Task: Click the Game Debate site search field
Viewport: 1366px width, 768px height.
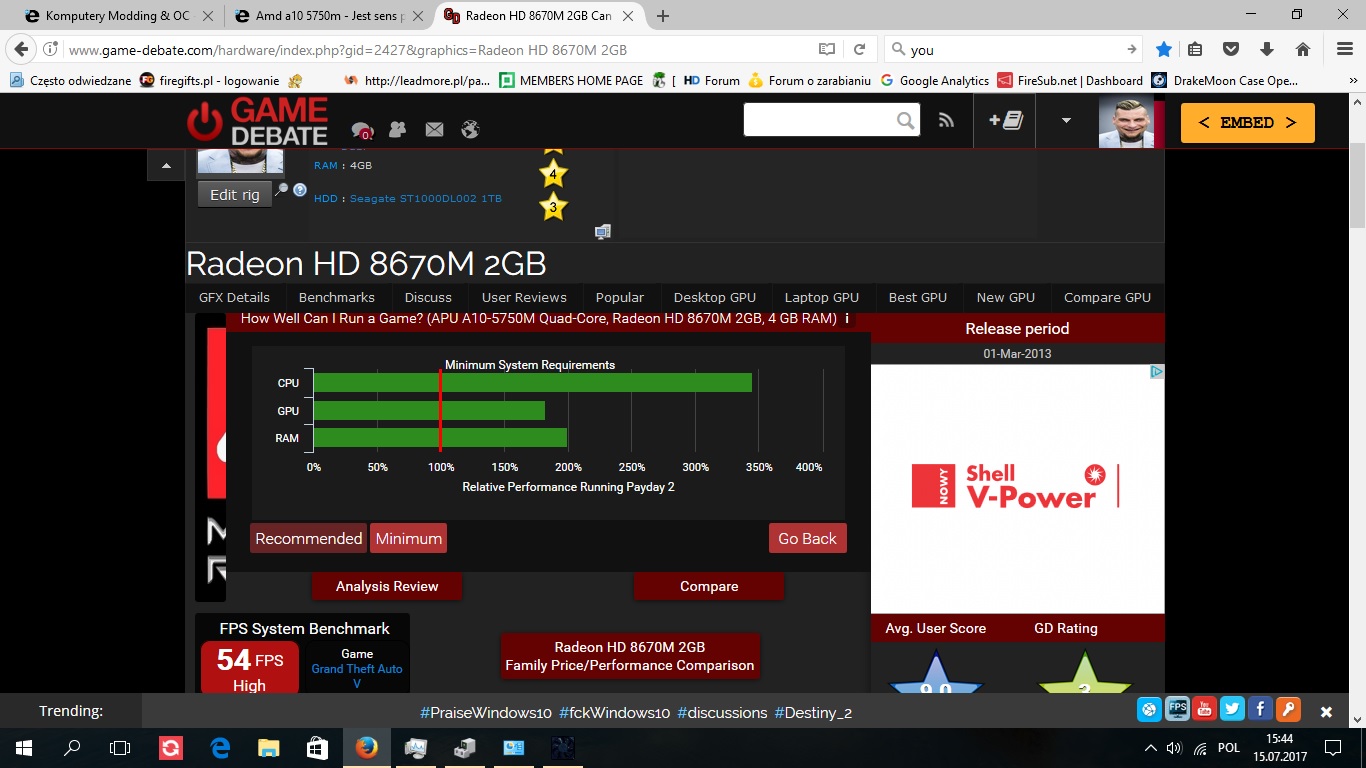Action: point(819,121)
